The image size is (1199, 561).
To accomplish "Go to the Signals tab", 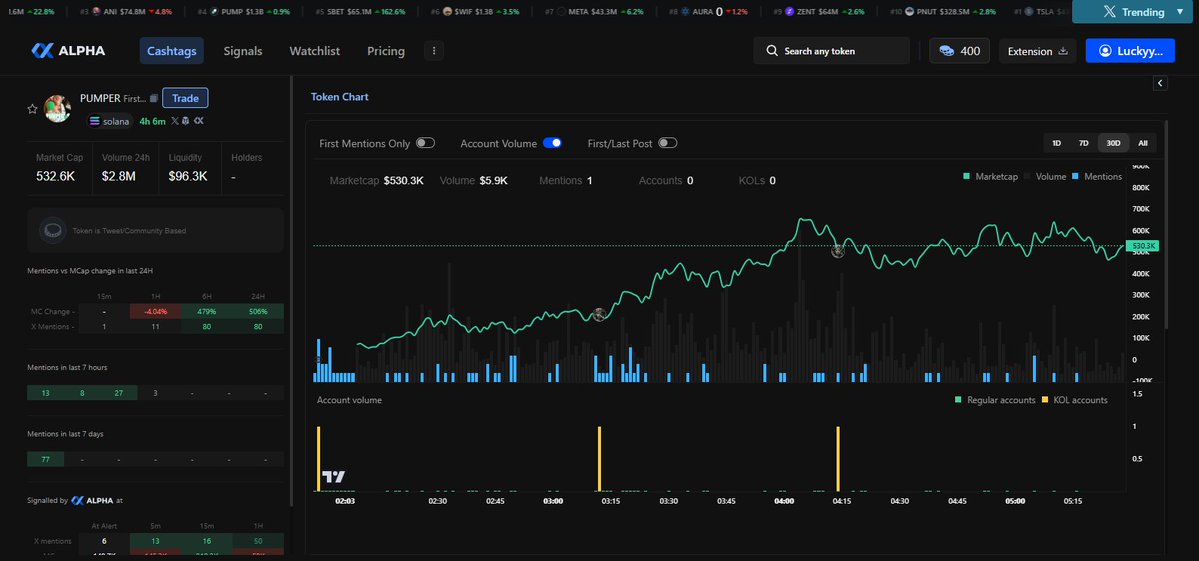I will click(x=242, y=51).
